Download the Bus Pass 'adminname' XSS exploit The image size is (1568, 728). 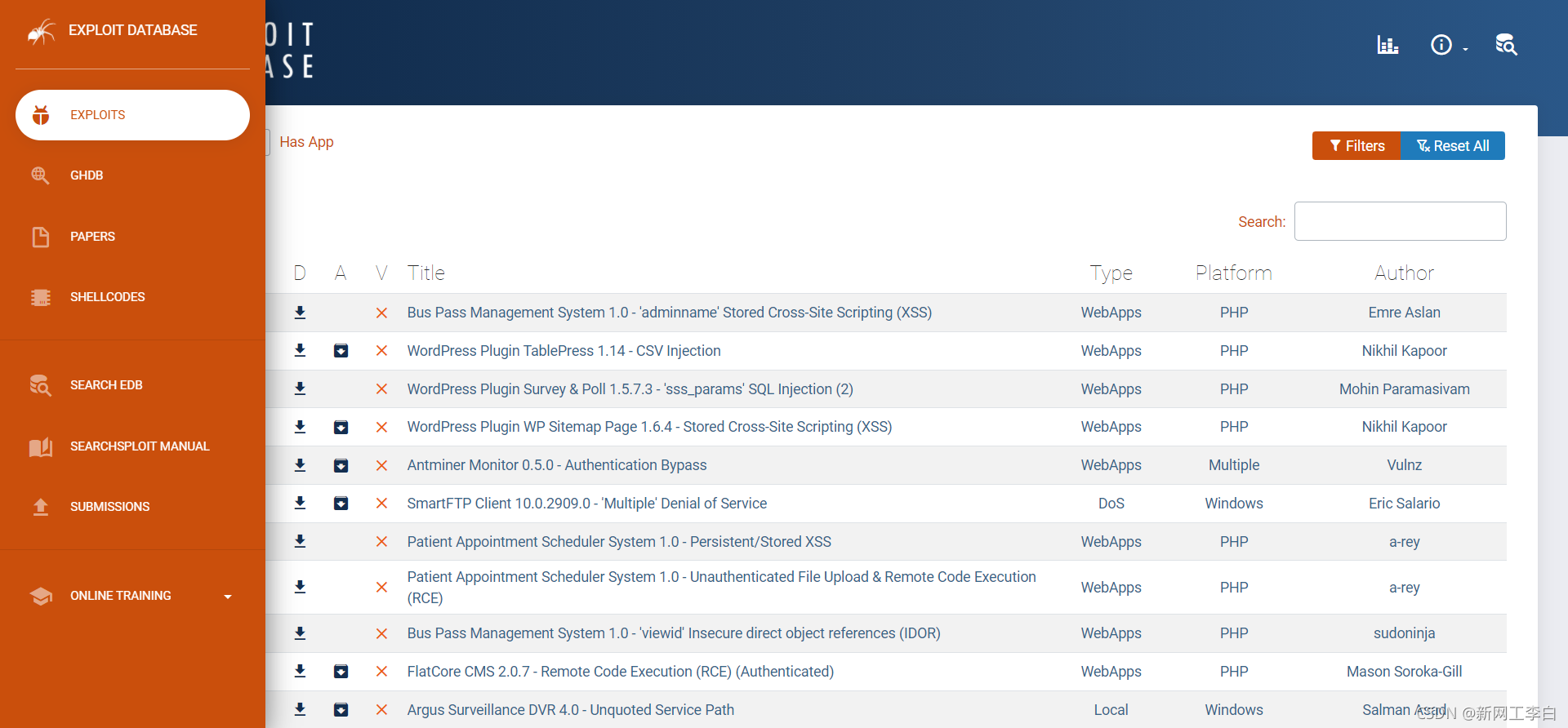pyautogui.click(x=300, y=313)
